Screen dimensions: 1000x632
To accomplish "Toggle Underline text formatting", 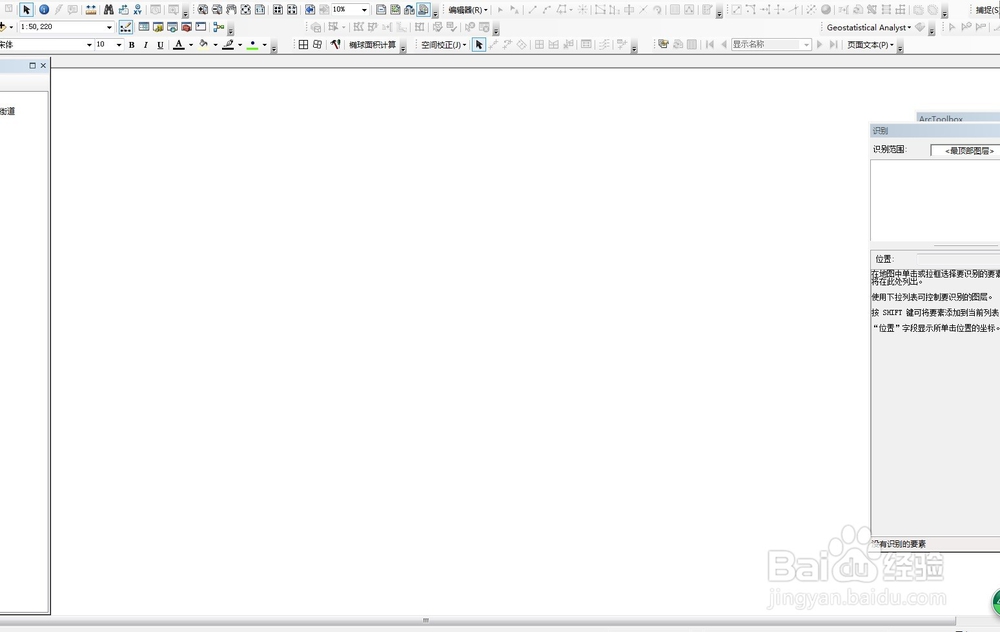I will pyautogui.click(x=160, y=45).
